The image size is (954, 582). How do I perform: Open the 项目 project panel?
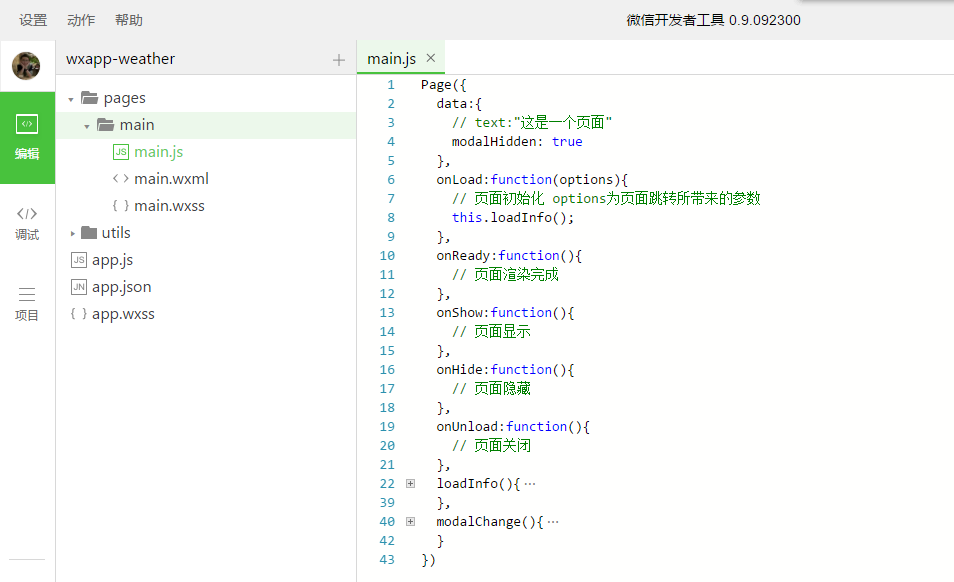(x=27, y=303)
